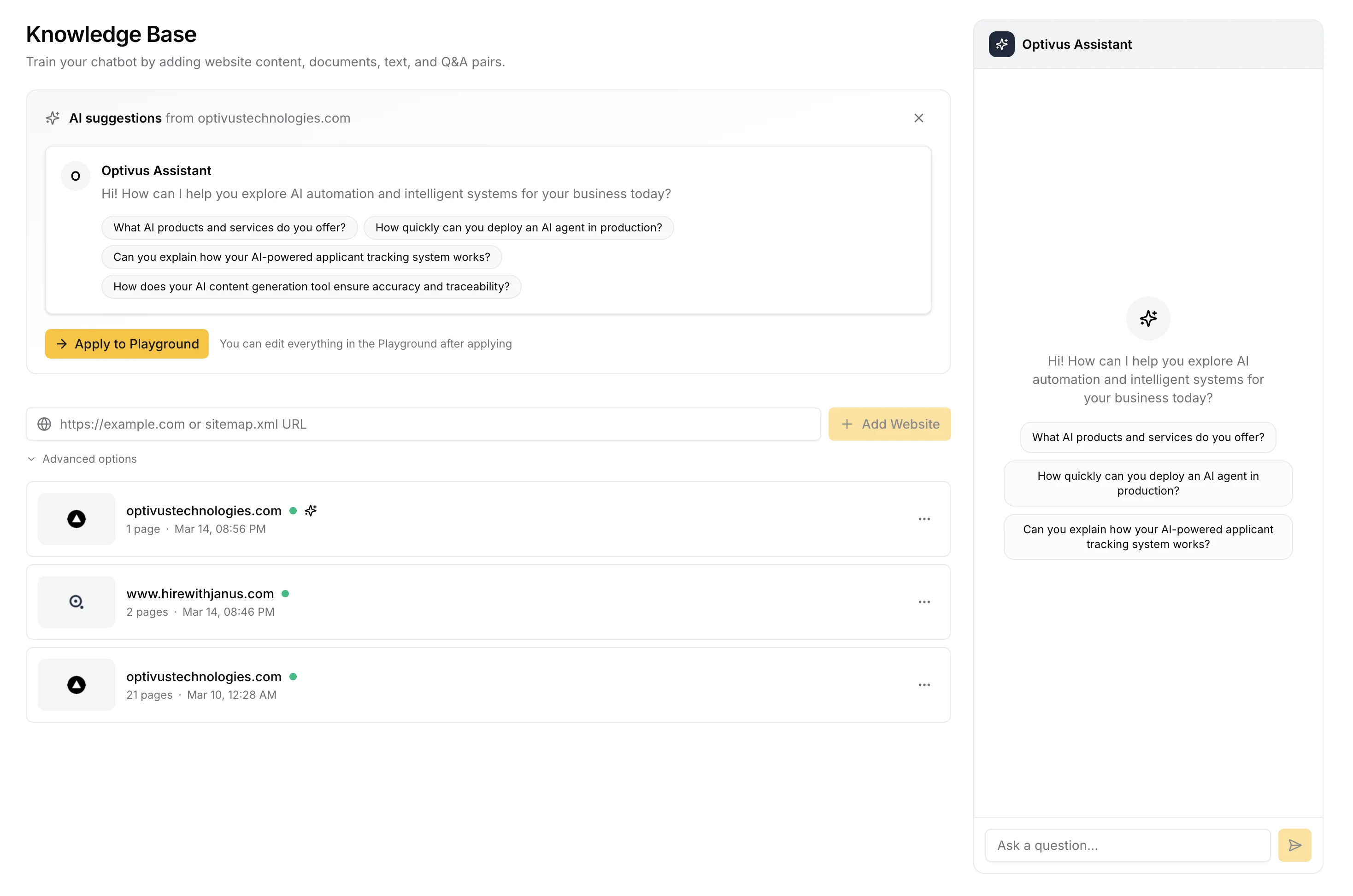Click the text 21 pages · Mar 10, 12:28 AM

tap(202, 695)
